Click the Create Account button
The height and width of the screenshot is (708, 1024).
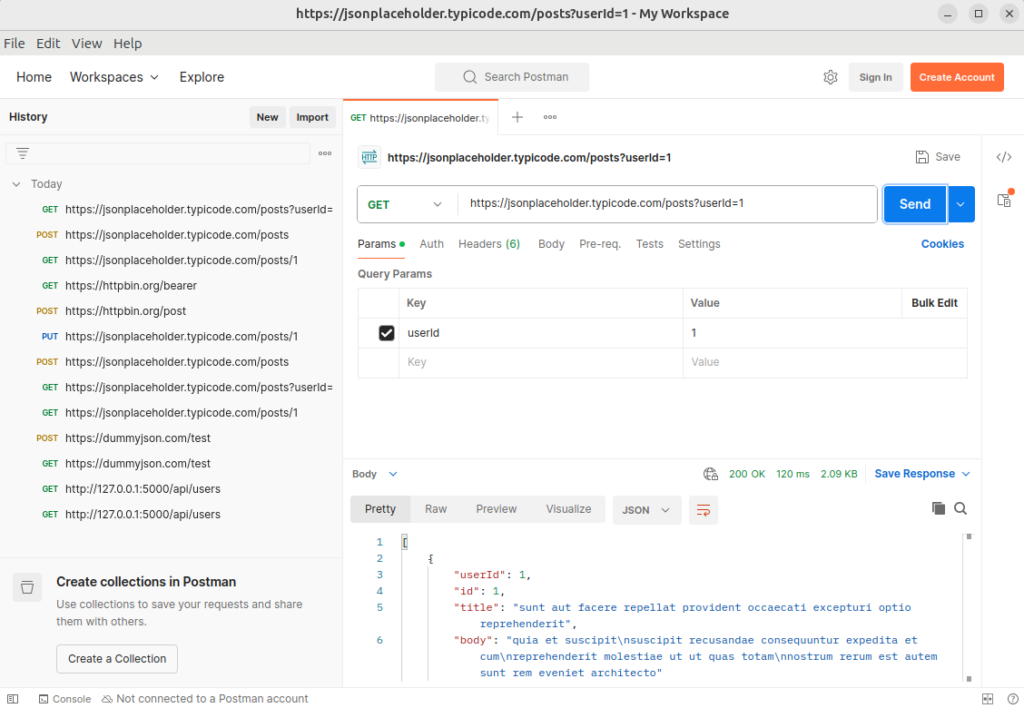tap(957, 77)
